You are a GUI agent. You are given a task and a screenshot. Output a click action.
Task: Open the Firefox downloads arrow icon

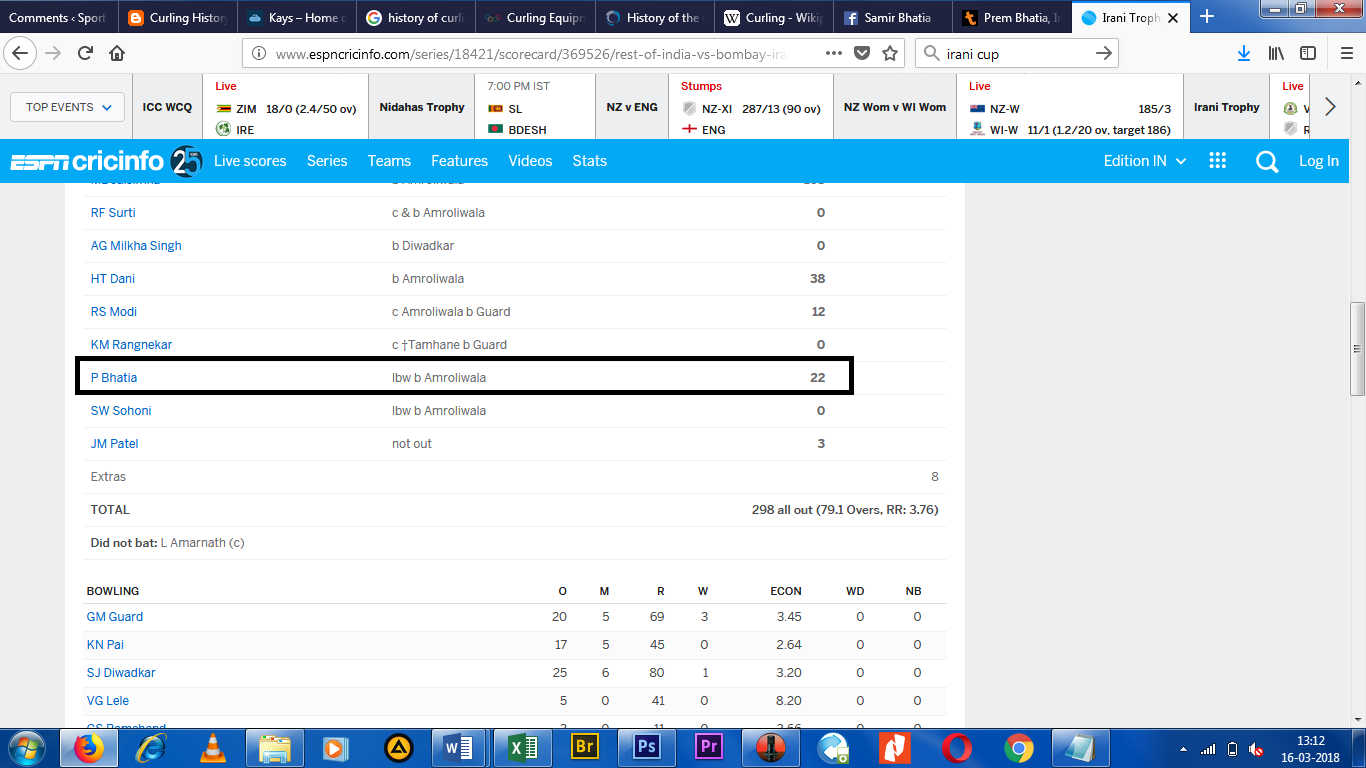[x=1244, y=54]
